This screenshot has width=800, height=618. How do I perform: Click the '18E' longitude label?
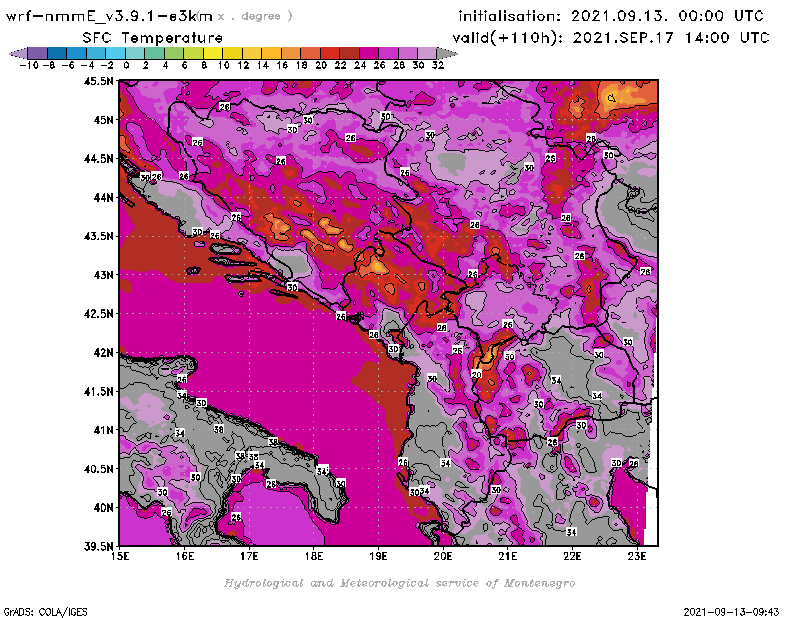314,556
